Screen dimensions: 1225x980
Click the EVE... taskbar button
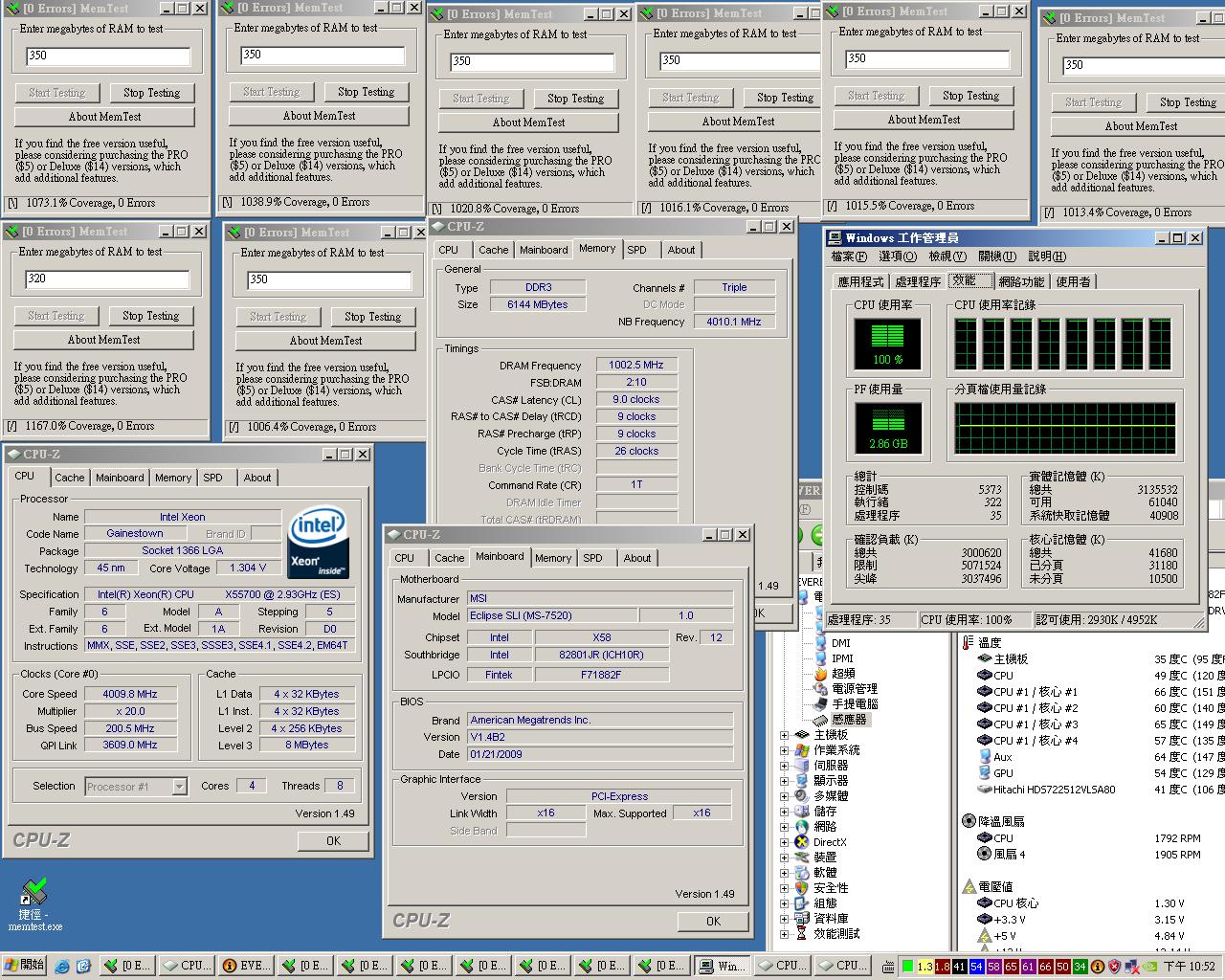click(x=247, y=966)
